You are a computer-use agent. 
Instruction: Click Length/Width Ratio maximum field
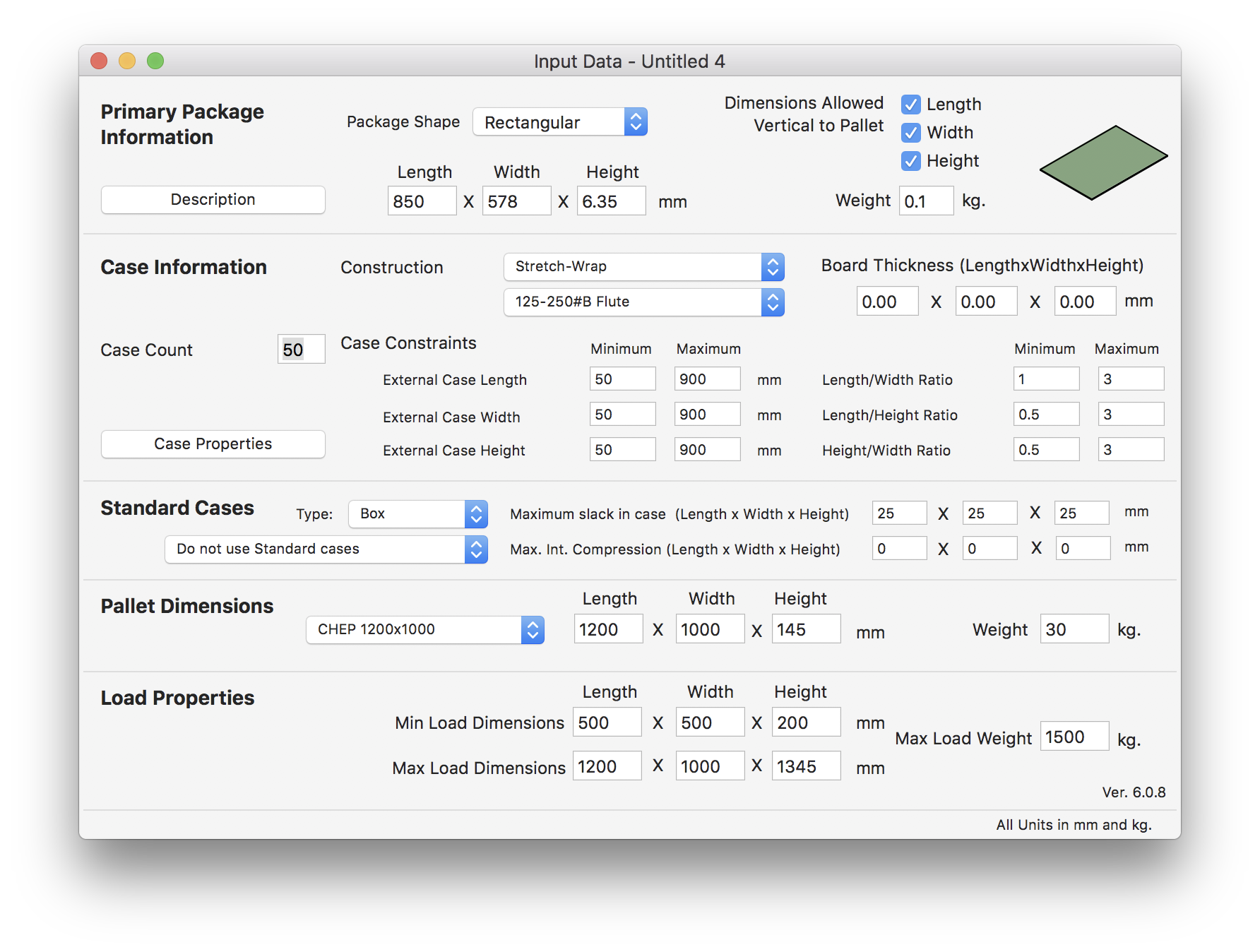[x=1131, y=379]
